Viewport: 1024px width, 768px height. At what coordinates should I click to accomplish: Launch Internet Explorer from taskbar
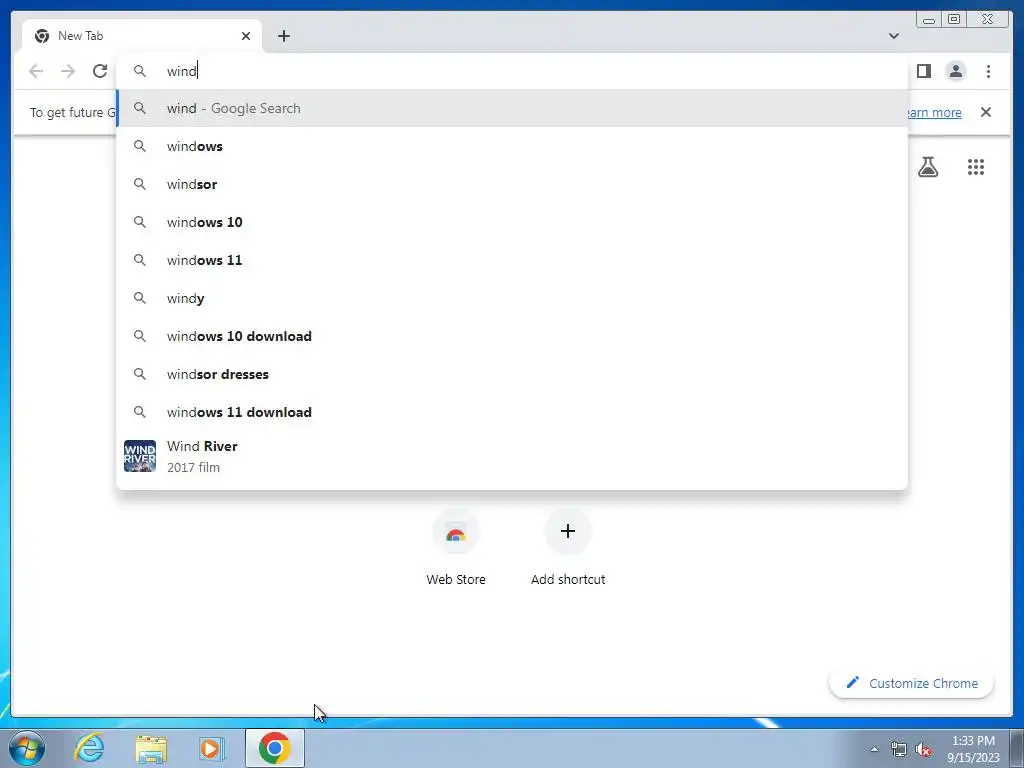click(x=89, y=748)
